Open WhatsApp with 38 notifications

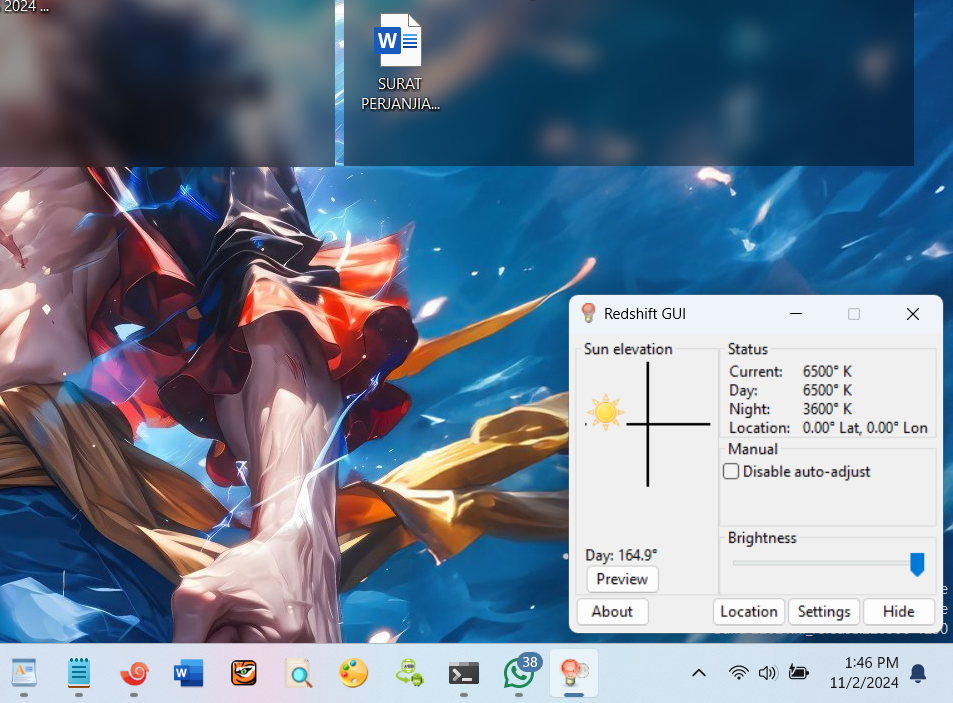pos(520,672)
